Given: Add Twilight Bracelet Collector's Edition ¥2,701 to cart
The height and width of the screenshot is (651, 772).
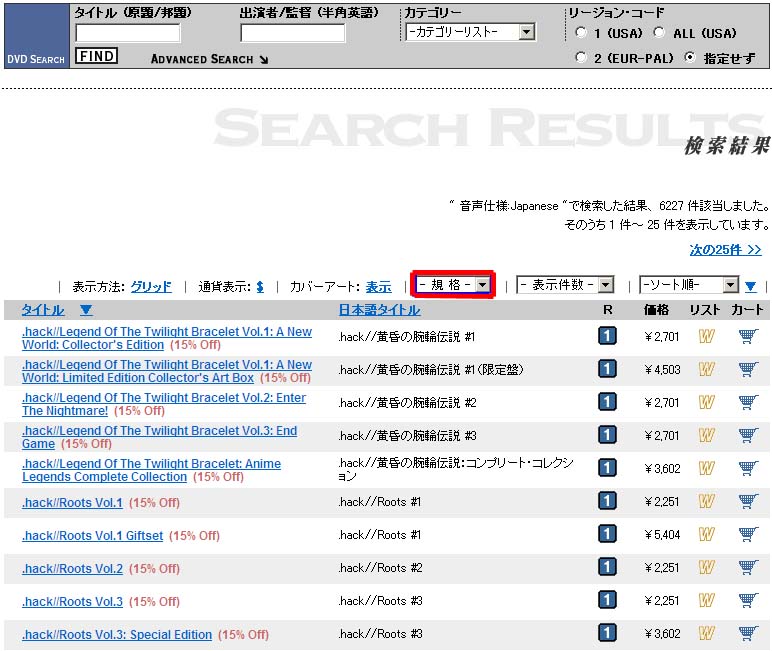Looking at the screenshot, I should (x=748, y=336).
